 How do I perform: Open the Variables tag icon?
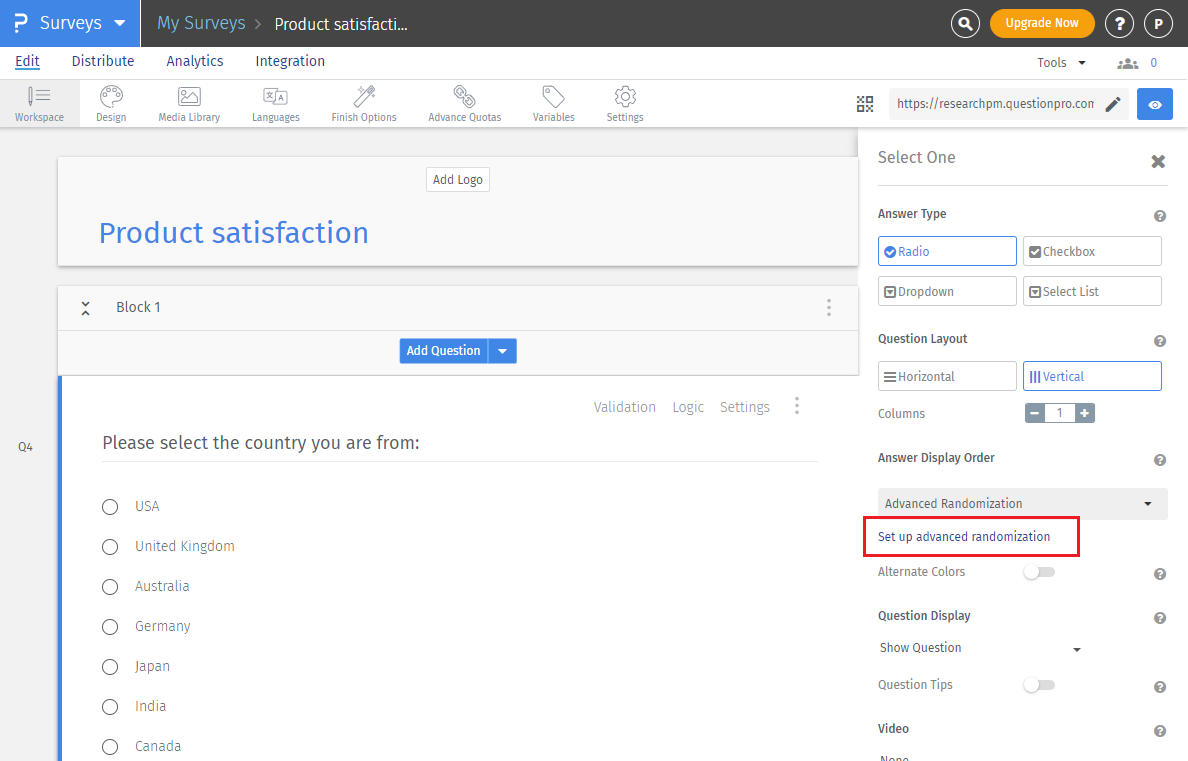(x=553, y=103)
